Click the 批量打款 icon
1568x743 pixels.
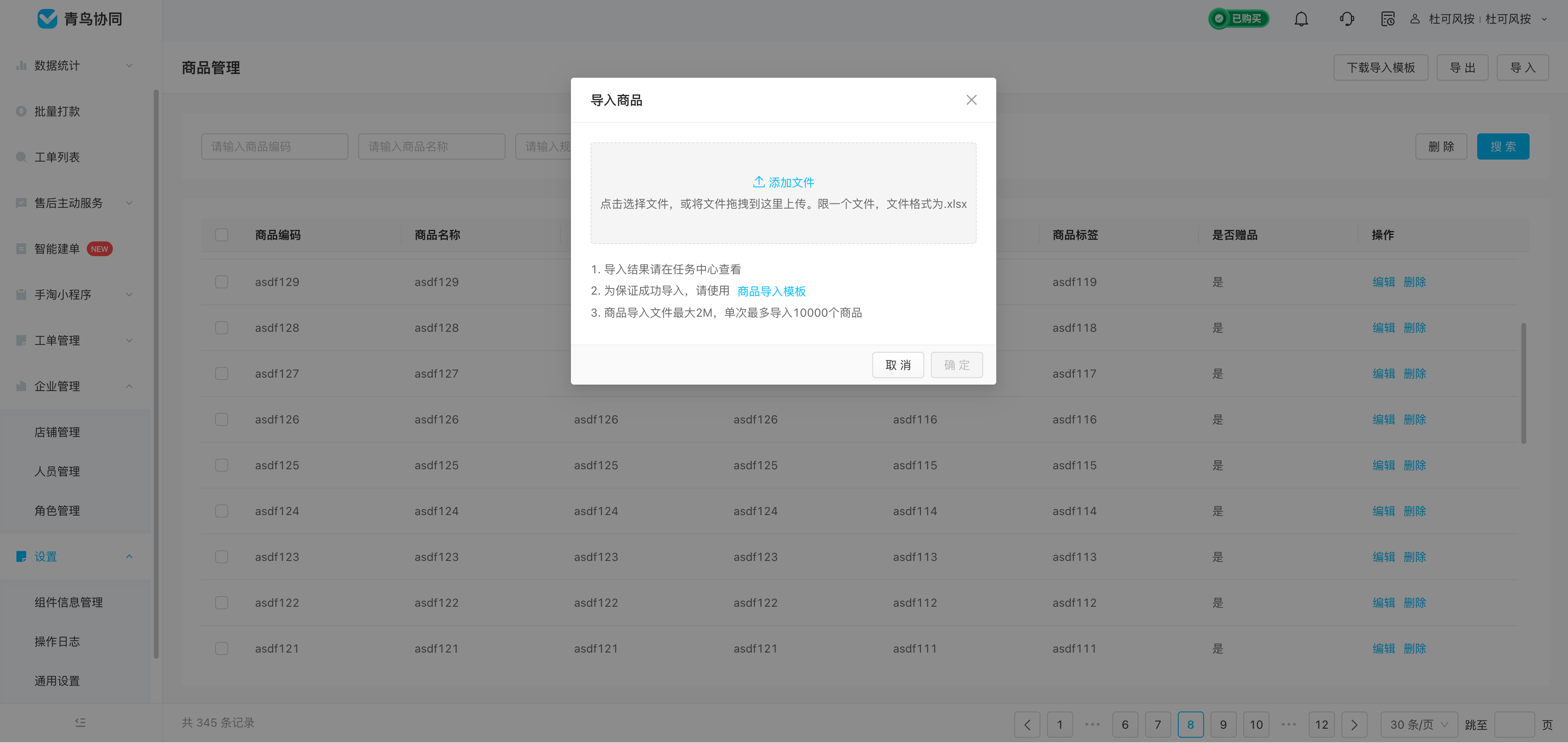pyautogui.click(x=21, y=111)
